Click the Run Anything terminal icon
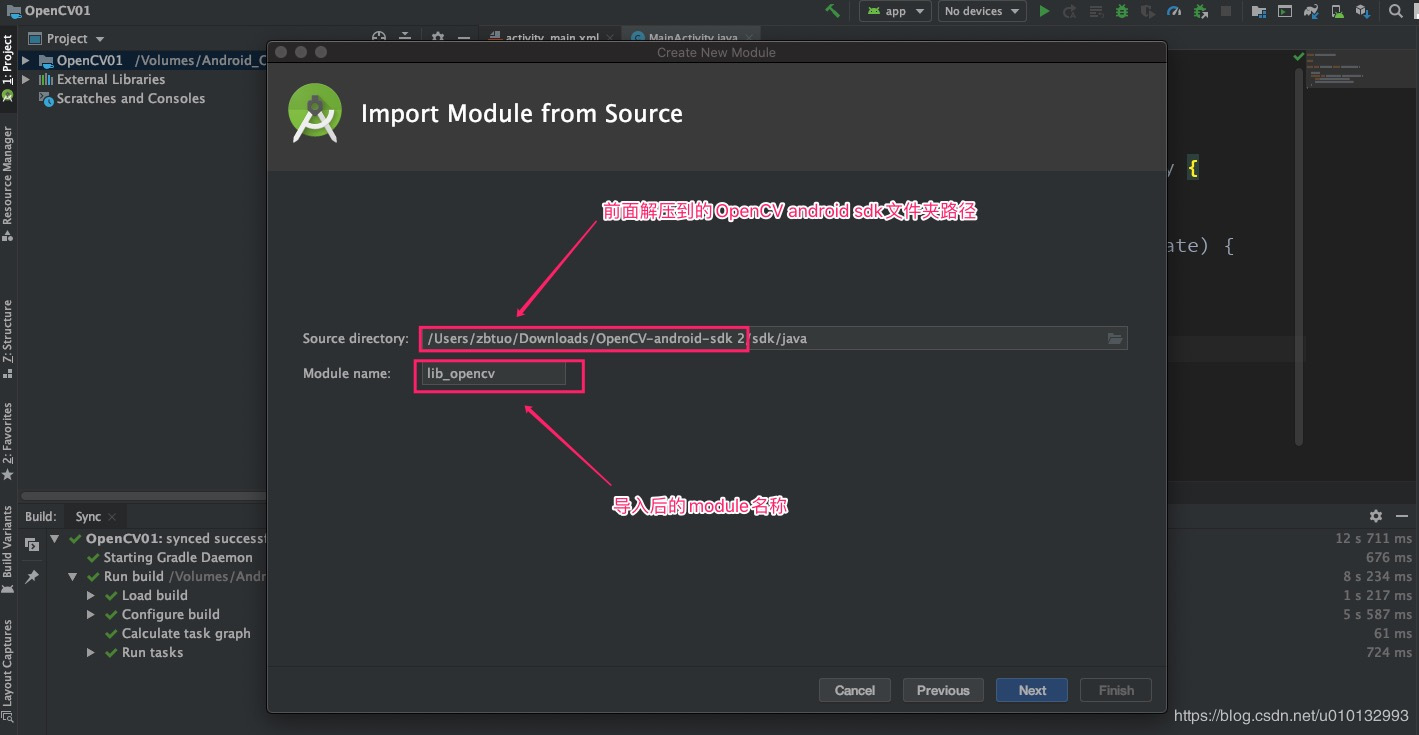The image size is (1419, 735). [1285, 11]
